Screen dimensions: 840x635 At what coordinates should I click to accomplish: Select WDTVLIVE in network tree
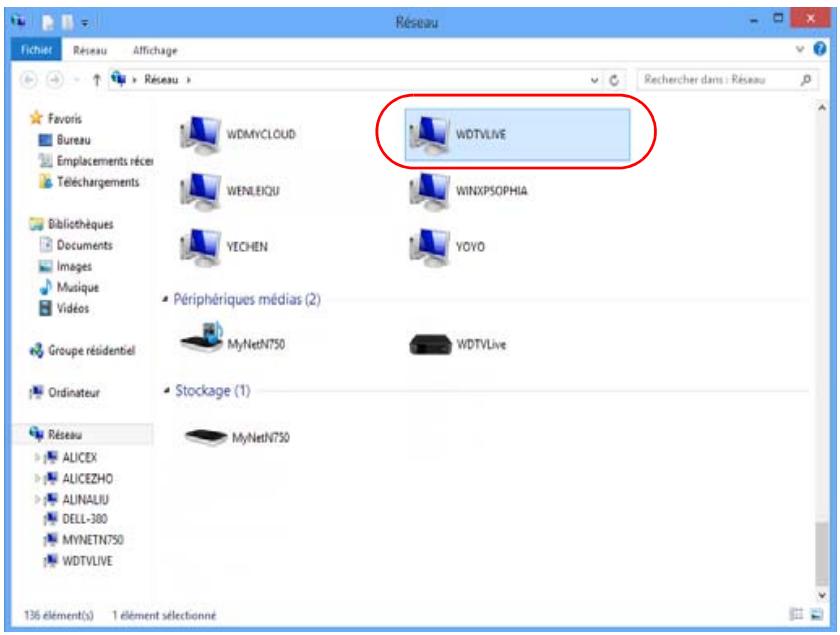[87, 561]
